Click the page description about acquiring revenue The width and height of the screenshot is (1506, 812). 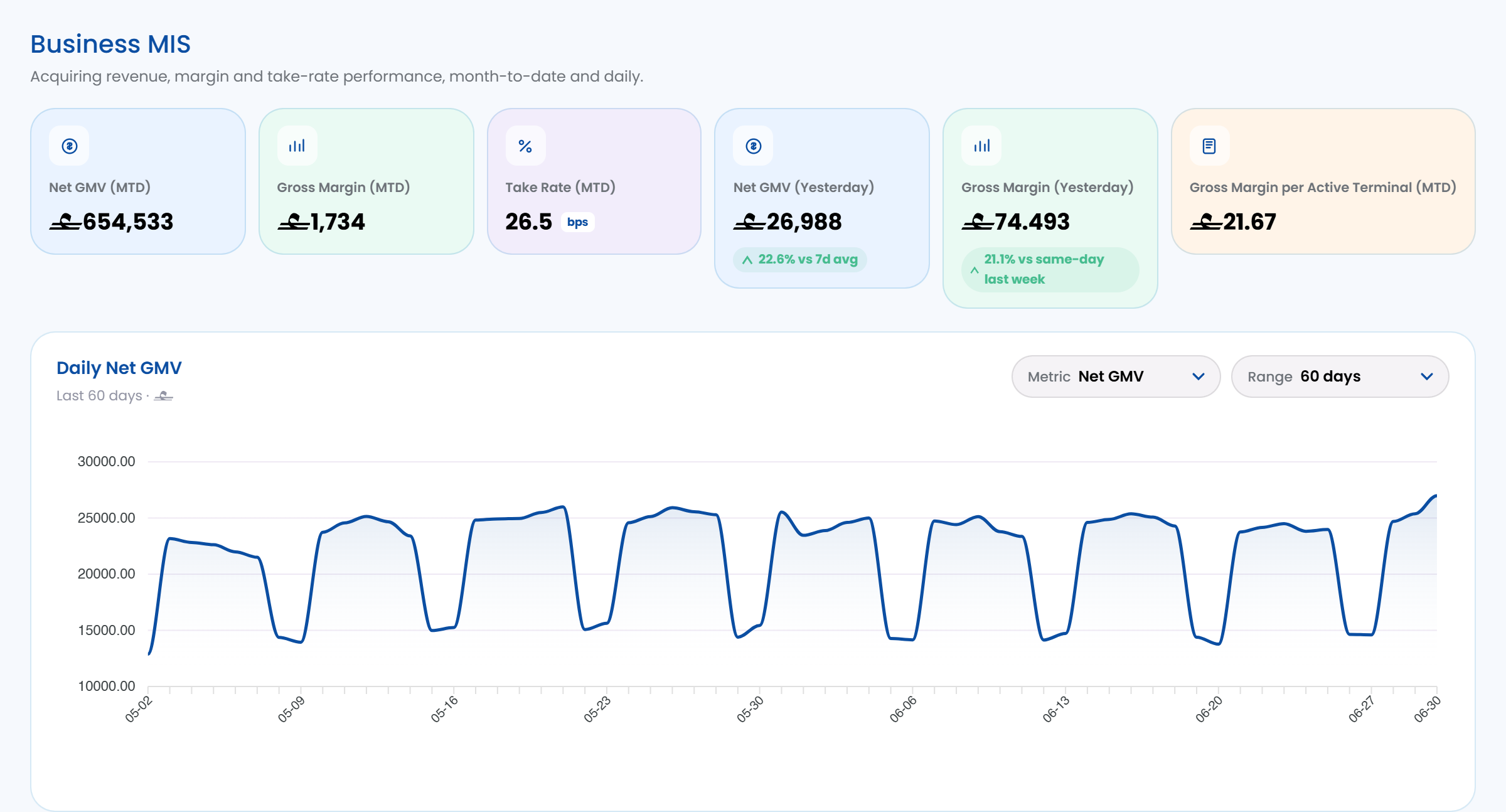pos(337,77)
